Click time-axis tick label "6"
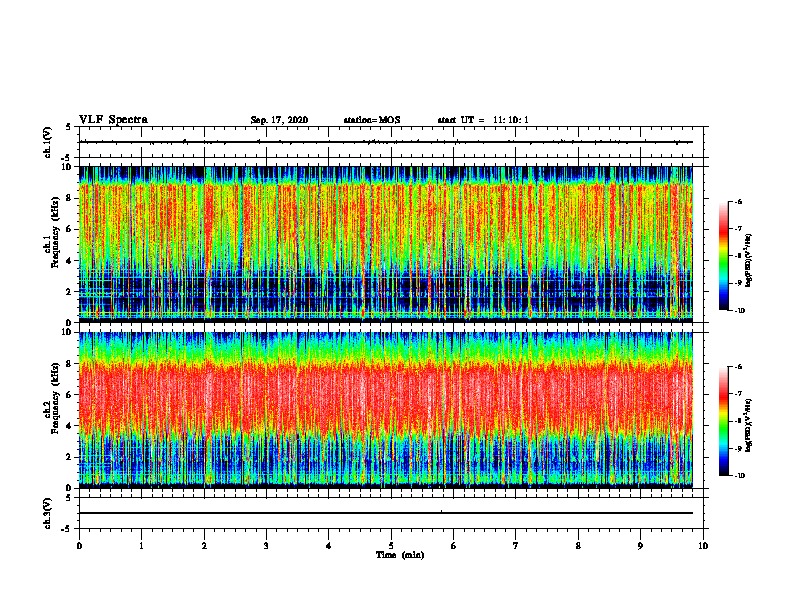 tap(454, 546)
